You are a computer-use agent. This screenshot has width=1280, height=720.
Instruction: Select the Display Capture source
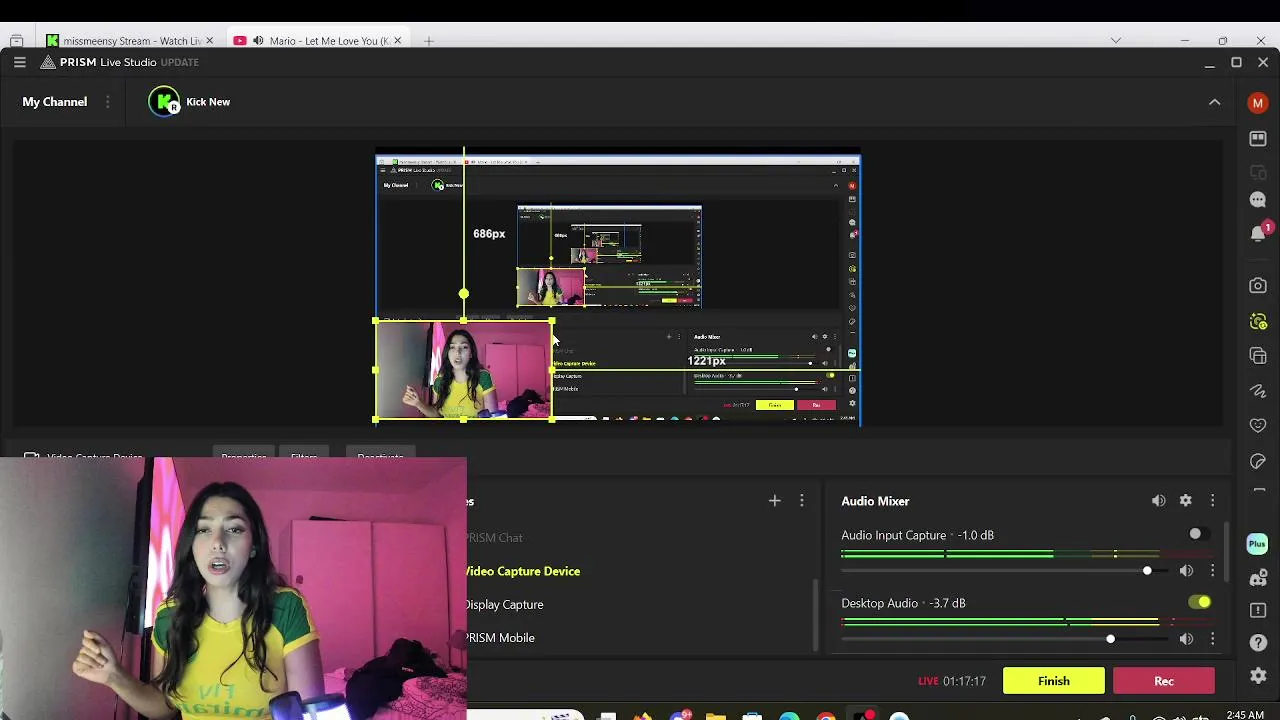pos(505,605)
